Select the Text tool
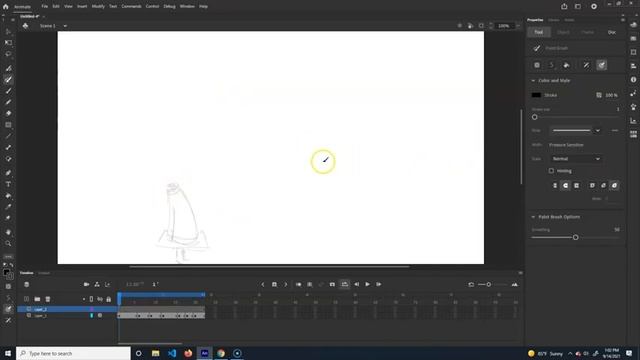The width and height of the screenshot is (640, 360). 8,184
